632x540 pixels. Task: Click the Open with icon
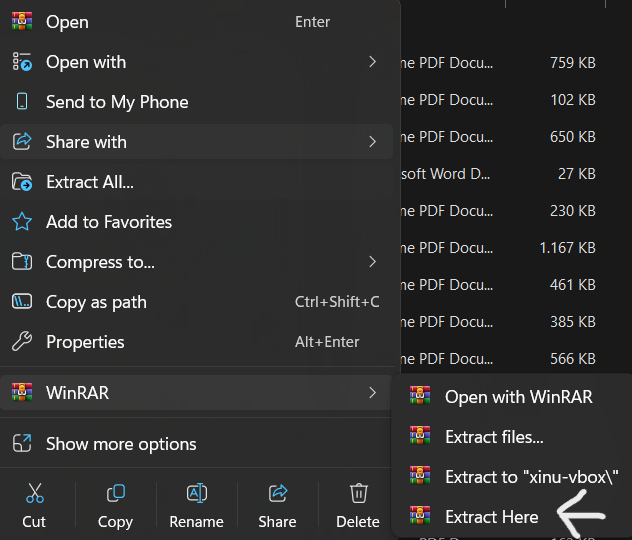click(x=22, y=62)
